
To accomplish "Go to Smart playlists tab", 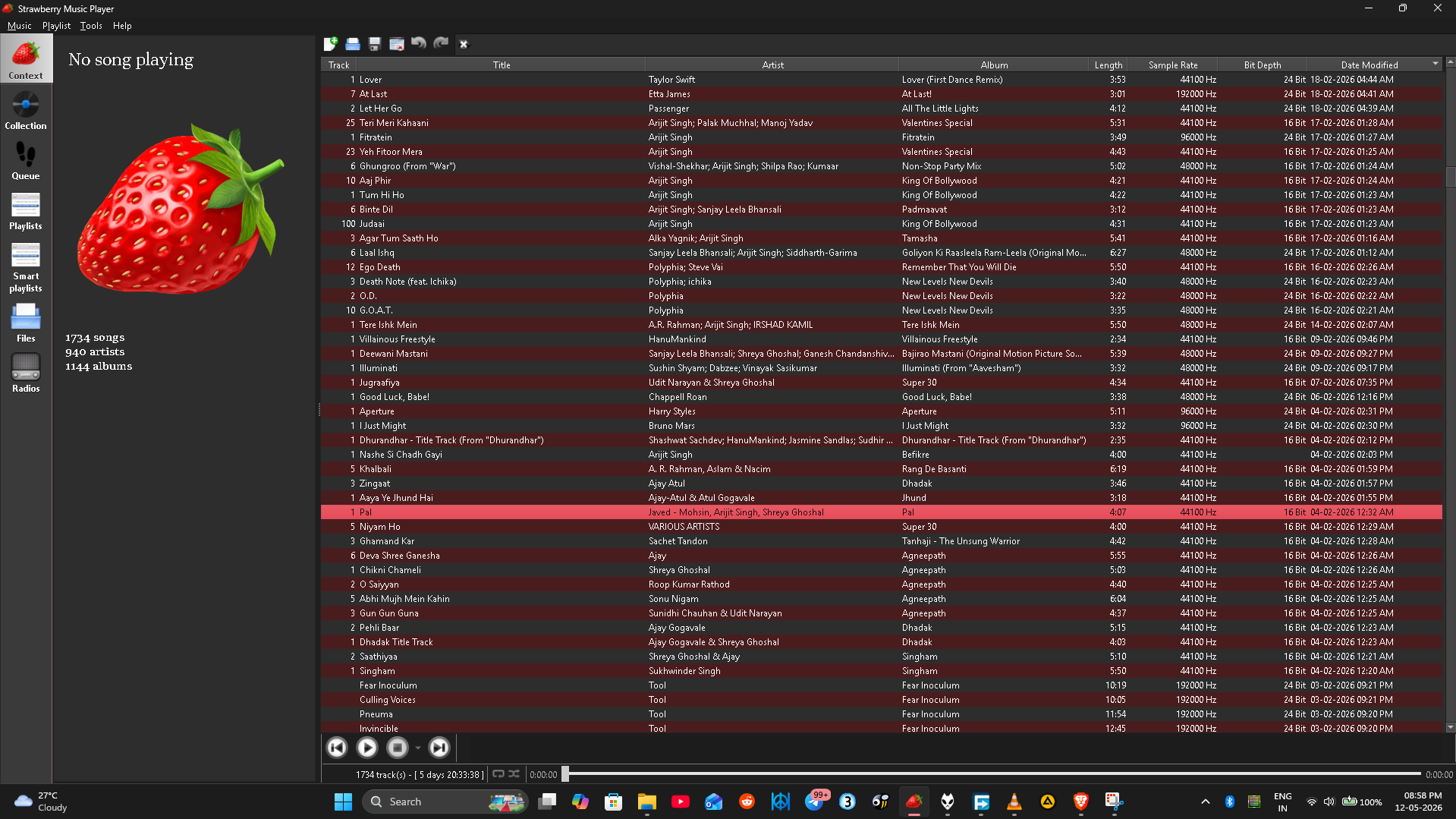I will [x=26, y=266].
